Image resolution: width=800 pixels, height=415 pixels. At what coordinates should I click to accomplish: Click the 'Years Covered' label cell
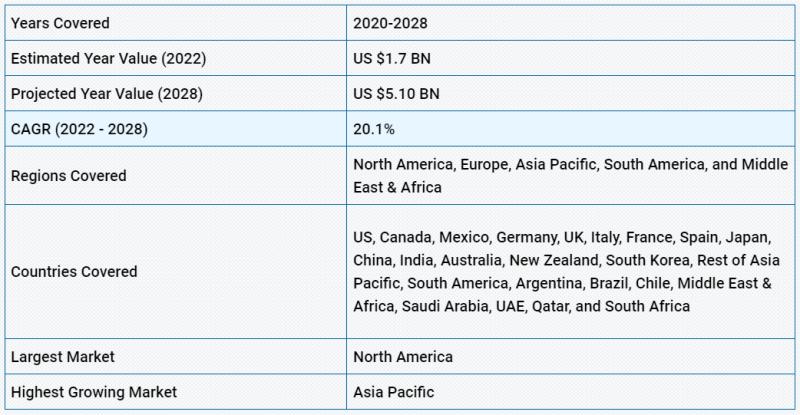pyautogui.click(x=60, y=22)
